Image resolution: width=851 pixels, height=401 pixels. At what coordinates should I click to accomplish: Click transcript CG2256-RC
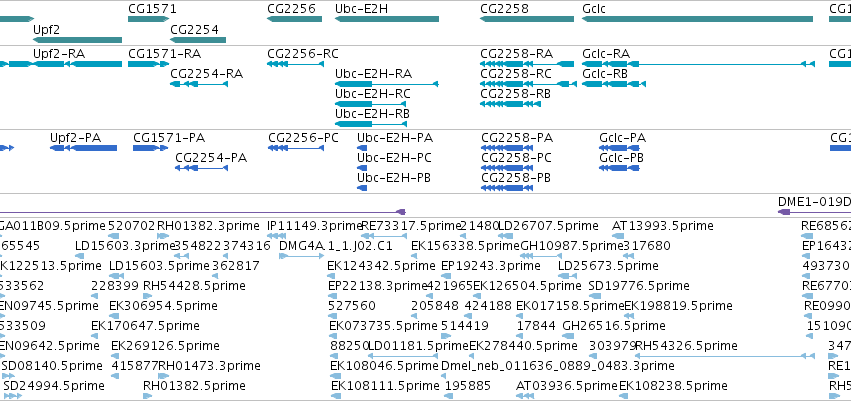[303, 54]
